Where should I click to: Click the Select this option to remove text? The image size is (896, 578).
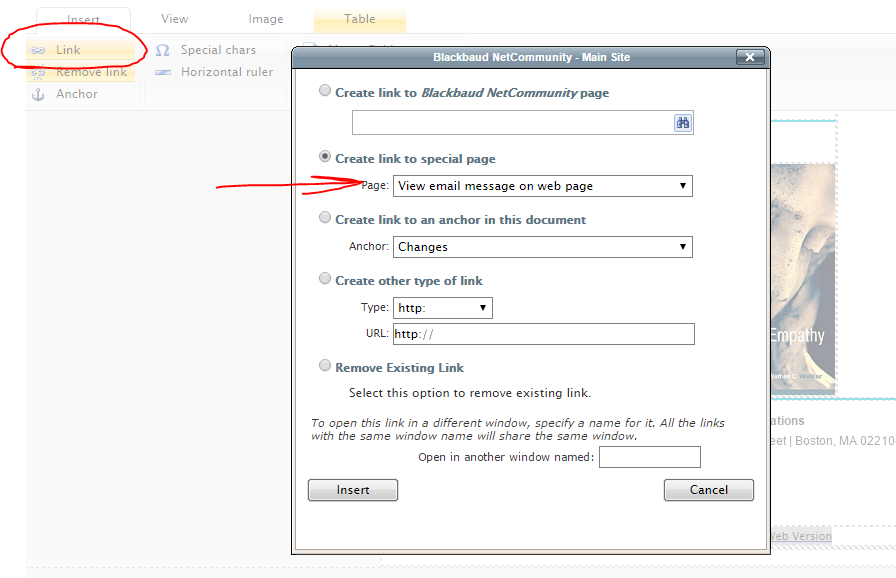470,393
